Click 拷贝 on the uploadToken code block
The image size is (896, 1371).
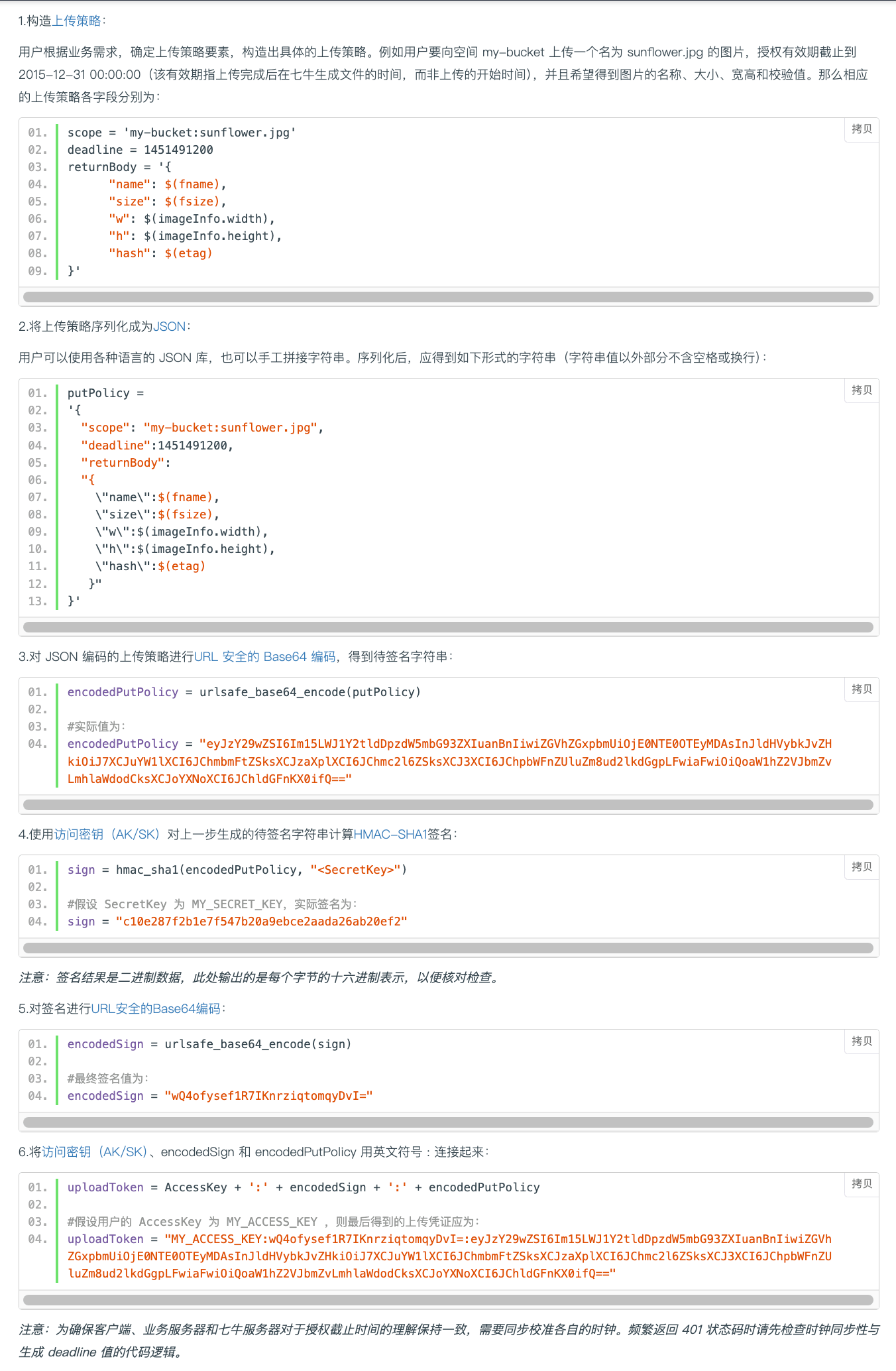(862, 1184)
